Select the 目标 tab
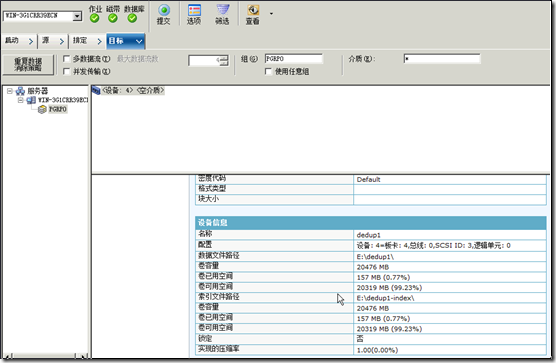The image size is (556, 363). pyautogui.click(x=126, y=41)
